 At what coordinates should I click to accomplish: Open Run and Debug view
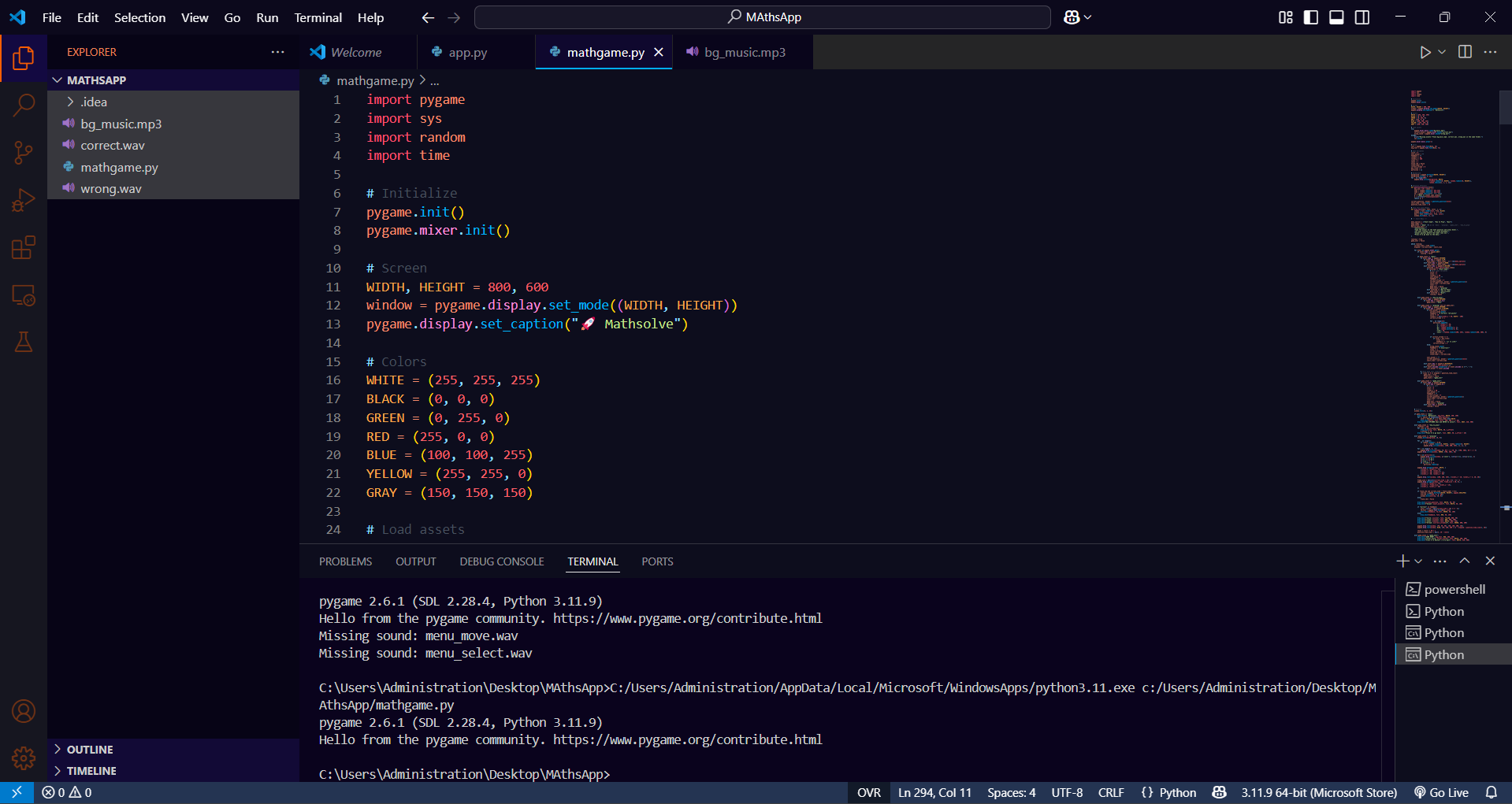coord(24,201)
